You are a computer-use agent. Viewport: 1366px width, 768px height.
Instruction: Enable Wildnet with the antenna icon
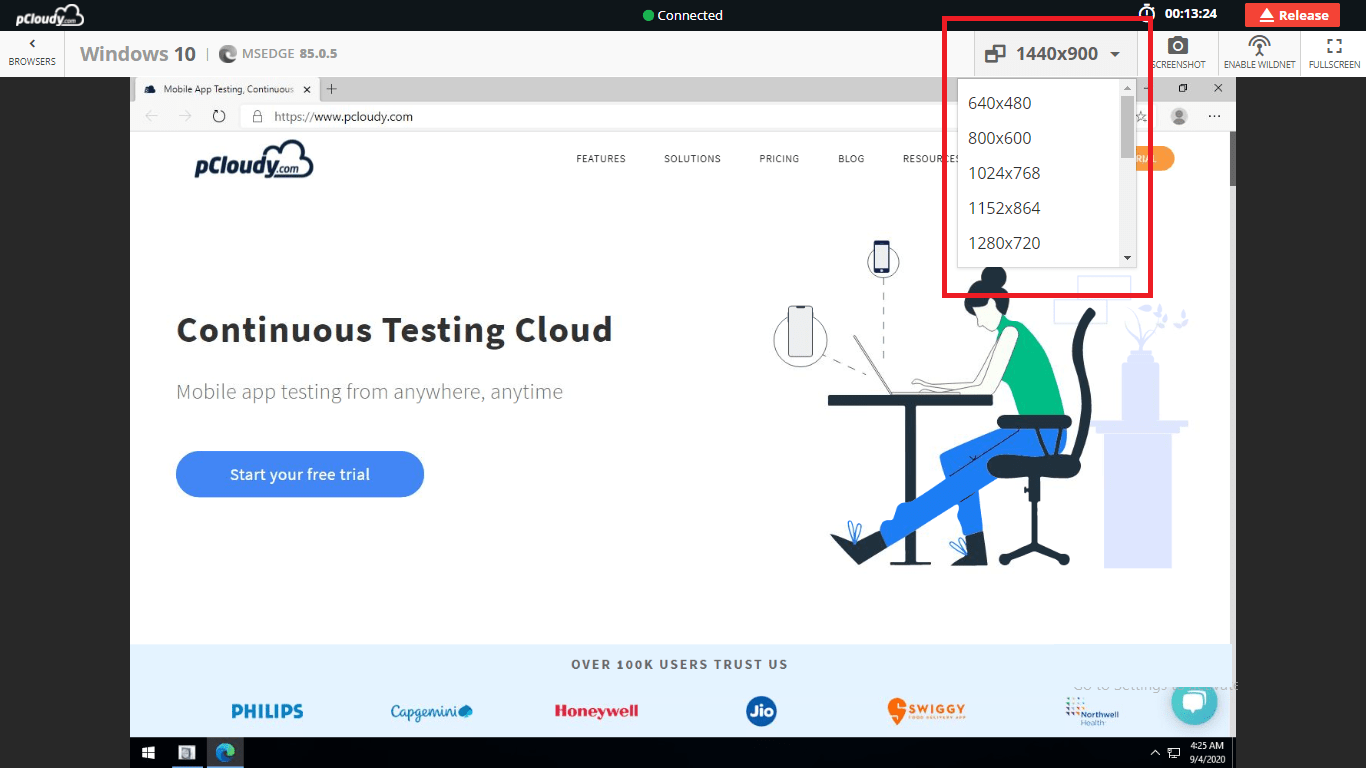pyautogui.click(x=1259, y=53)
